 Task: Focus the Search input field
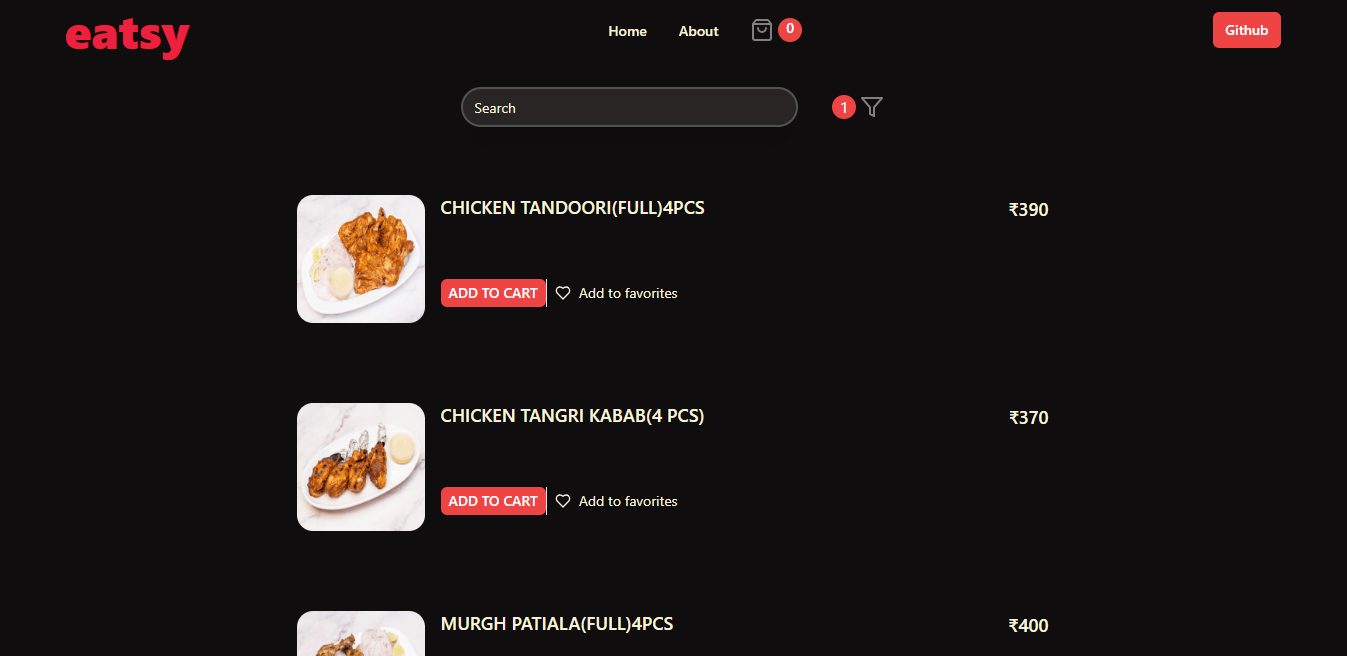[x=629, y=107]
